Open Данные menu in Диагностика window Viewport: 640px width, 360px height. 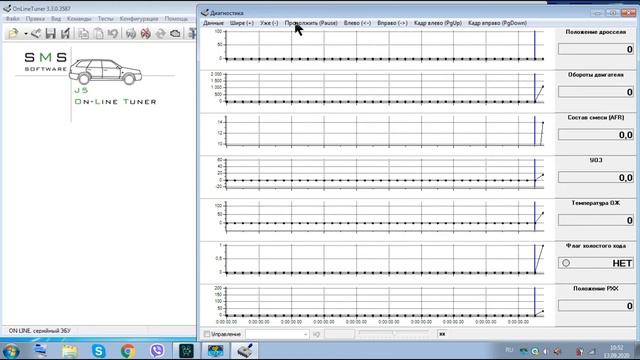[213, 23]
